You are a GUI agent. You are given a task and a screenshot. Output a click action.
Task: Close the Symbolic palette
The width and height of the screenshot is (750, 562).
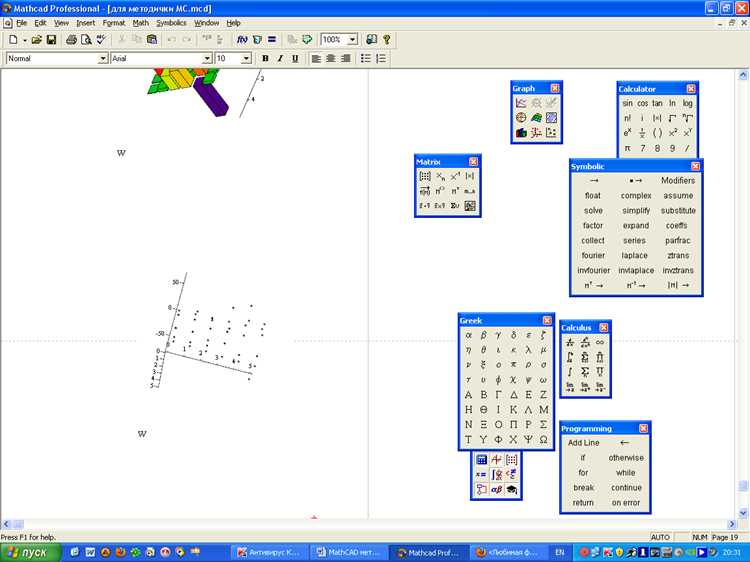click(695, 166)
